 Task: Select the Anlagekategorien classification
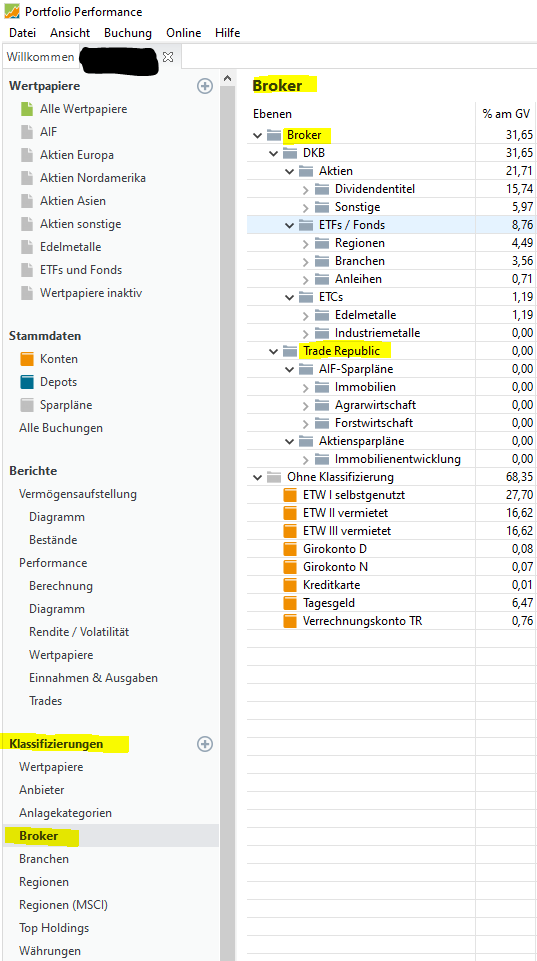[x=66, y=813]
